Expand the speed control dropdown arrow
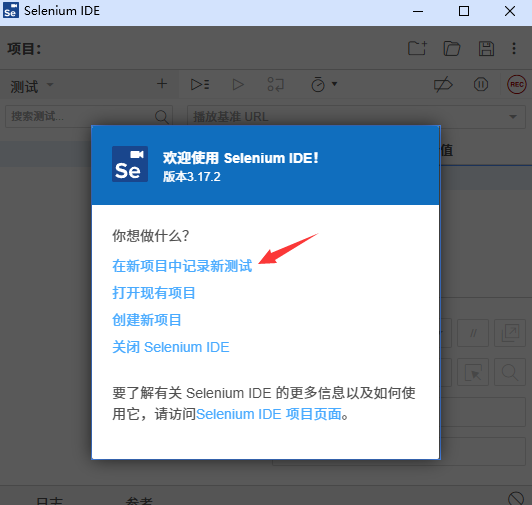532x505 pixels. tap(335, 84)
